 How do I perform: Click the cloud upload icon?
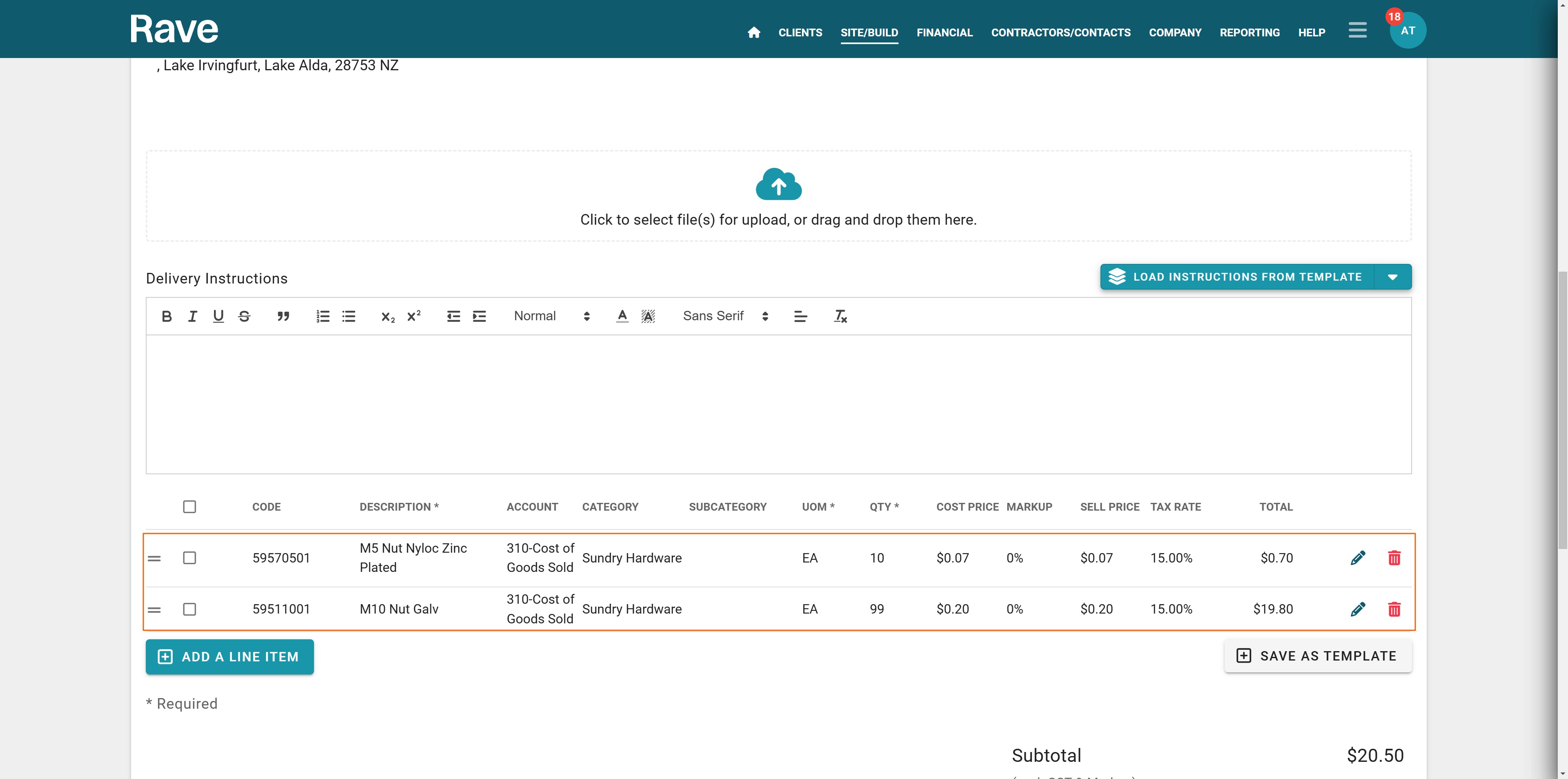tap(779, 184)
